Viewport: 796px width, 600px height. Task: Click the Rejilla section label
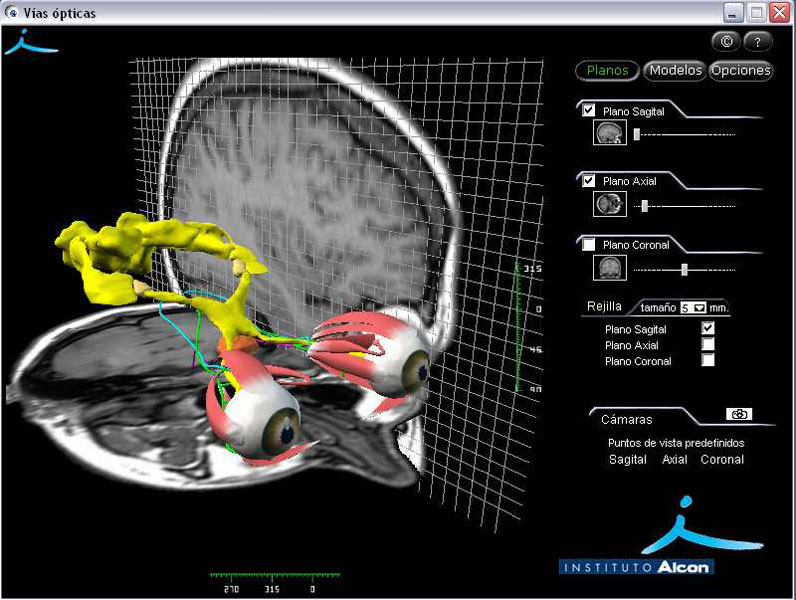tap(604, 307)
